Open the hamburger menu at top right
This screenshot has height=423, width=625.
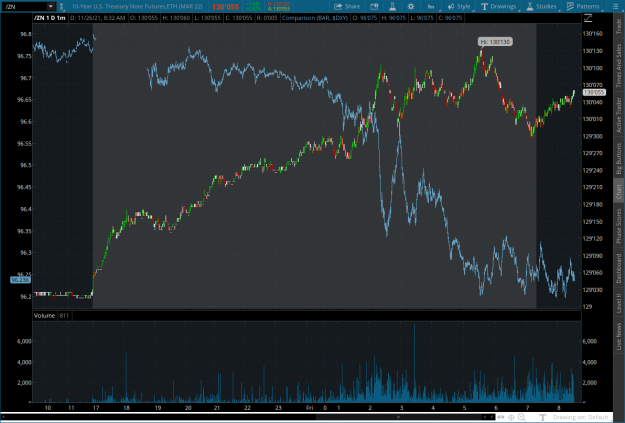(x=615, y=6)
